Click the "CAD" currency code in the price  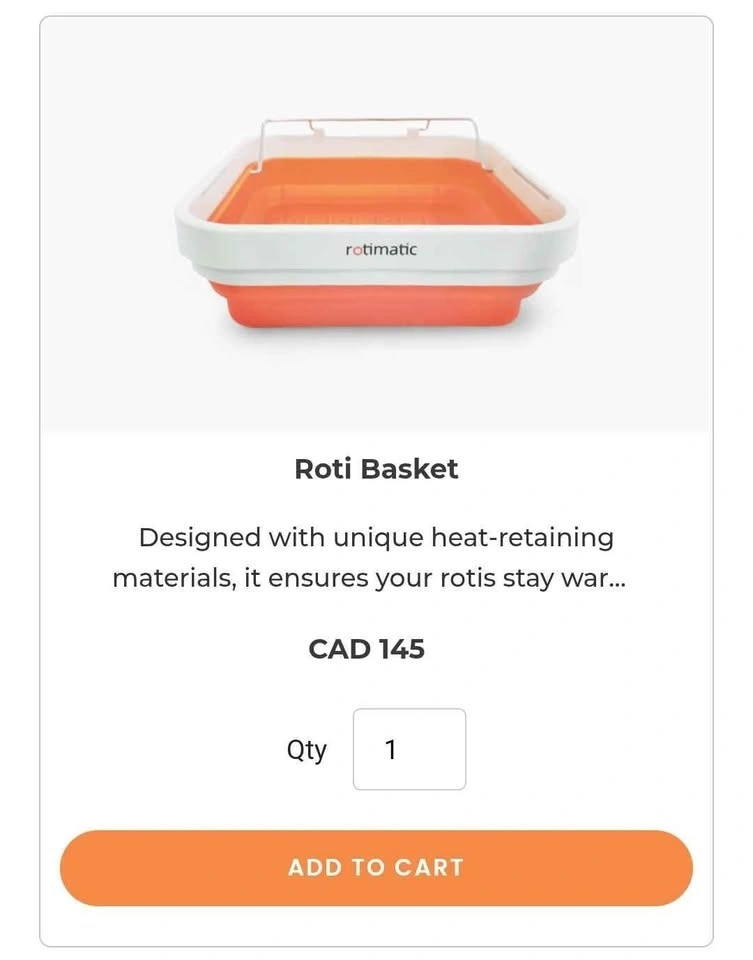[339, 649]
